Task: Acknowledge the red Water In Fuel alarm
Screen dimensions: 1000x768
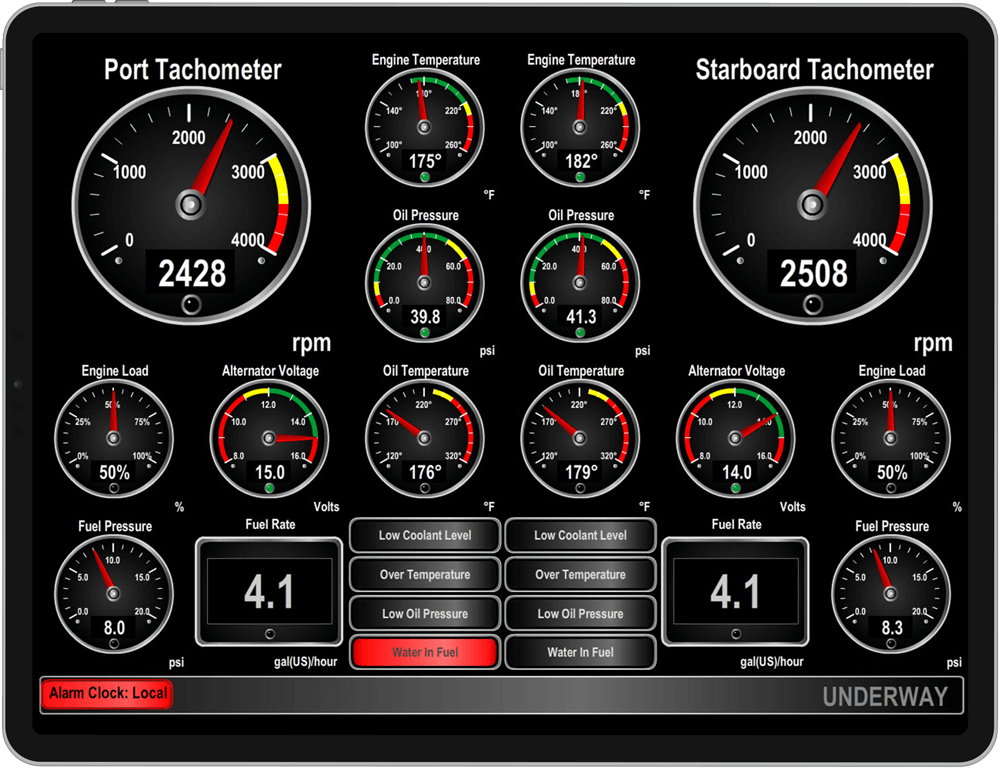Action: click(424, 653)
